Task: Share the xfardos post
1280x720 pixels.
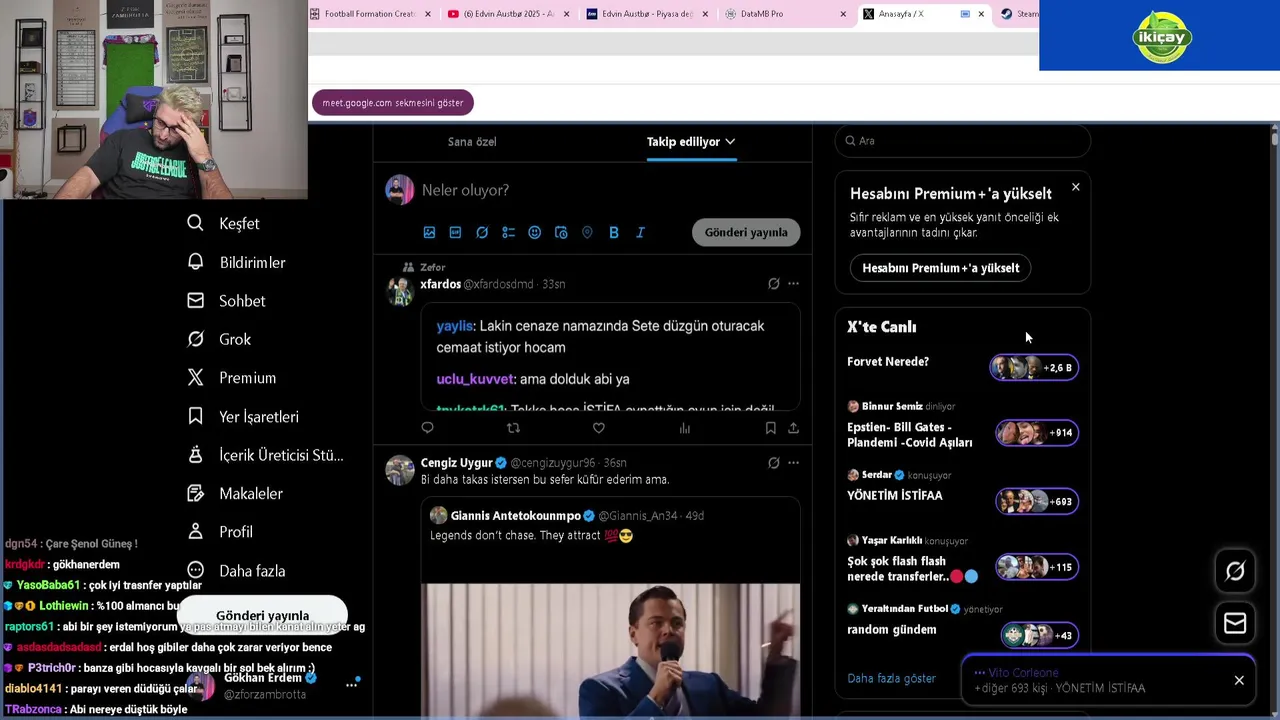Action: pos(793,428)
